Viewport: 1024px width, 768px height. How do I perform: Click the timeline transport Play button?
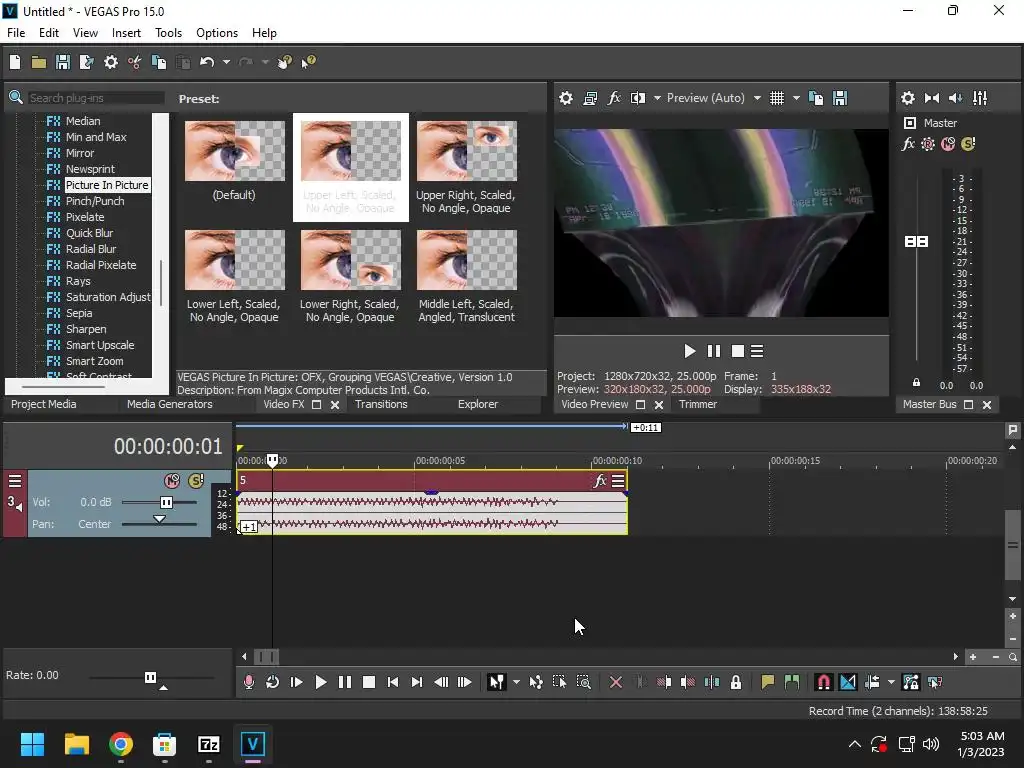click(x=321, y=682)
